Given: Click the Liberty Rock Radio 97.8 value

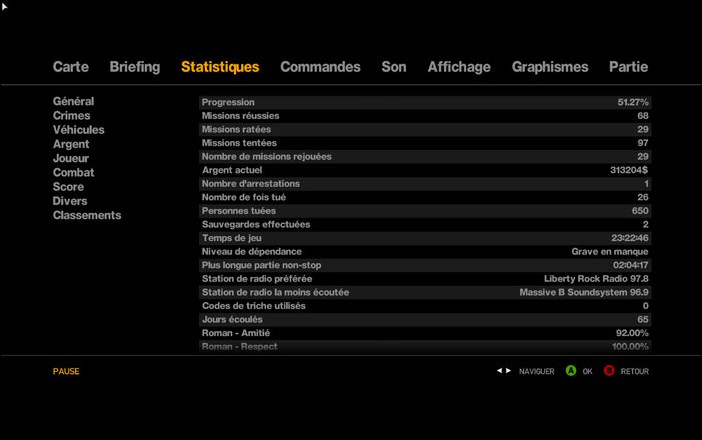Looking at the screenshot, I should pos(596,278).
